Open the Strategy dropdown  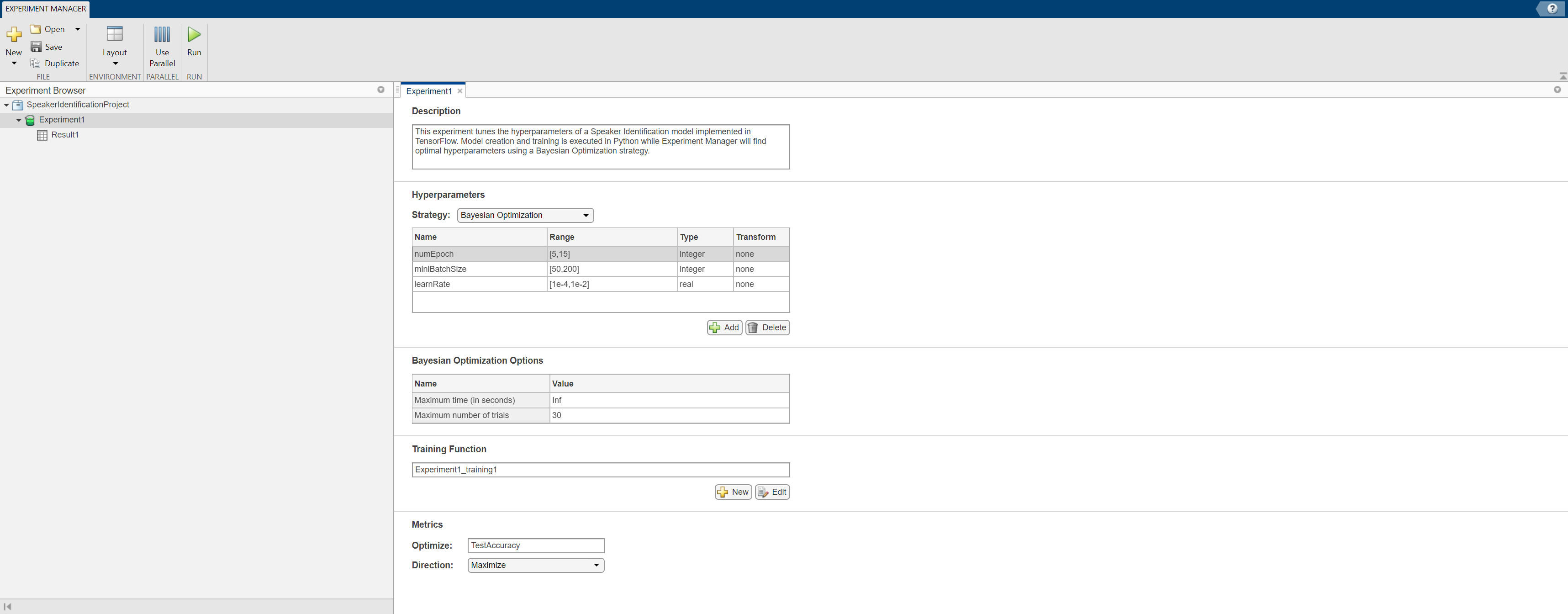[525, 215]
